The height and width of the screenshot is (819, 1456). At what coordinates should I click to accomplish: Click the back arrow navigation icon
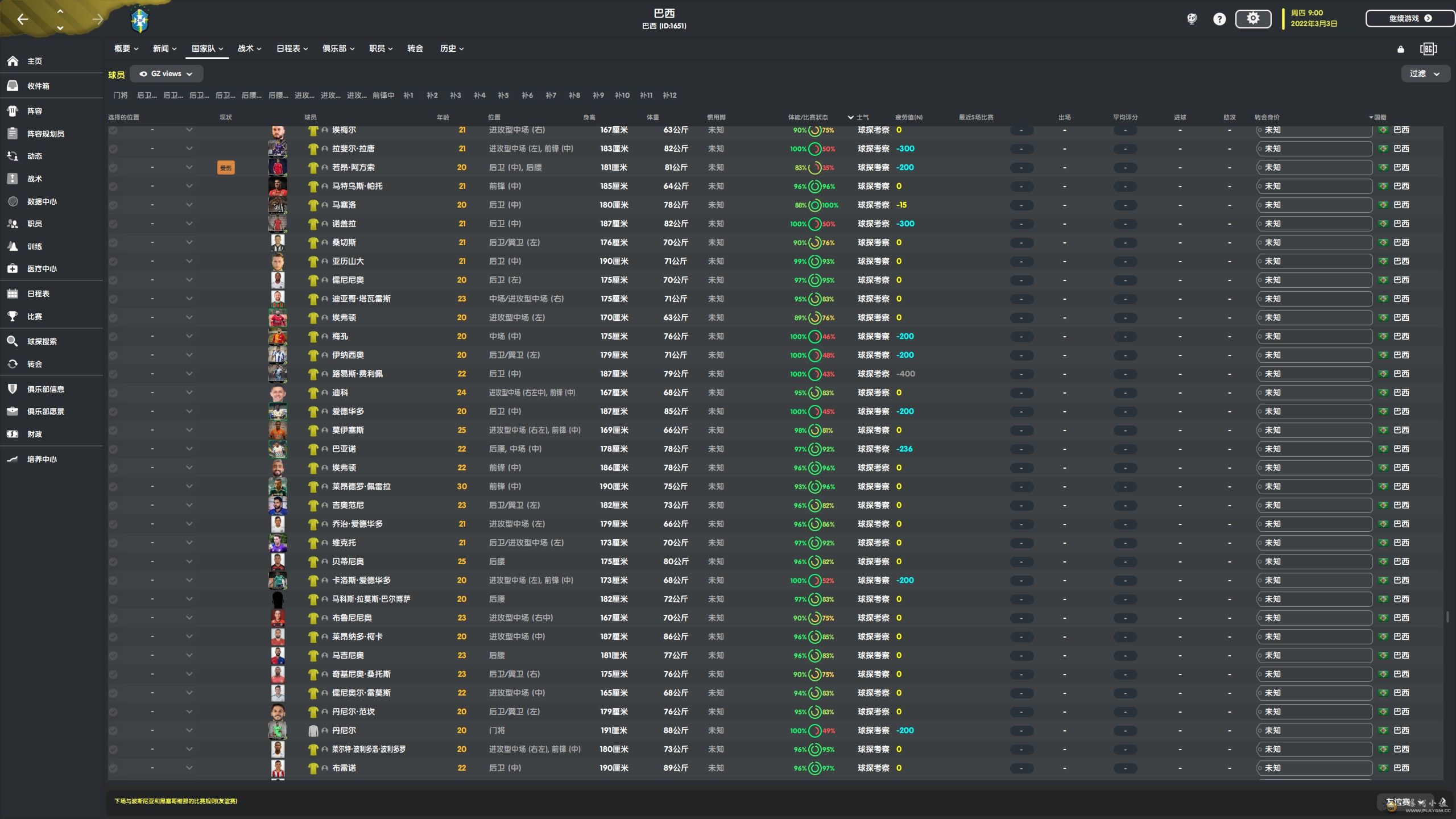click(23, 19)
